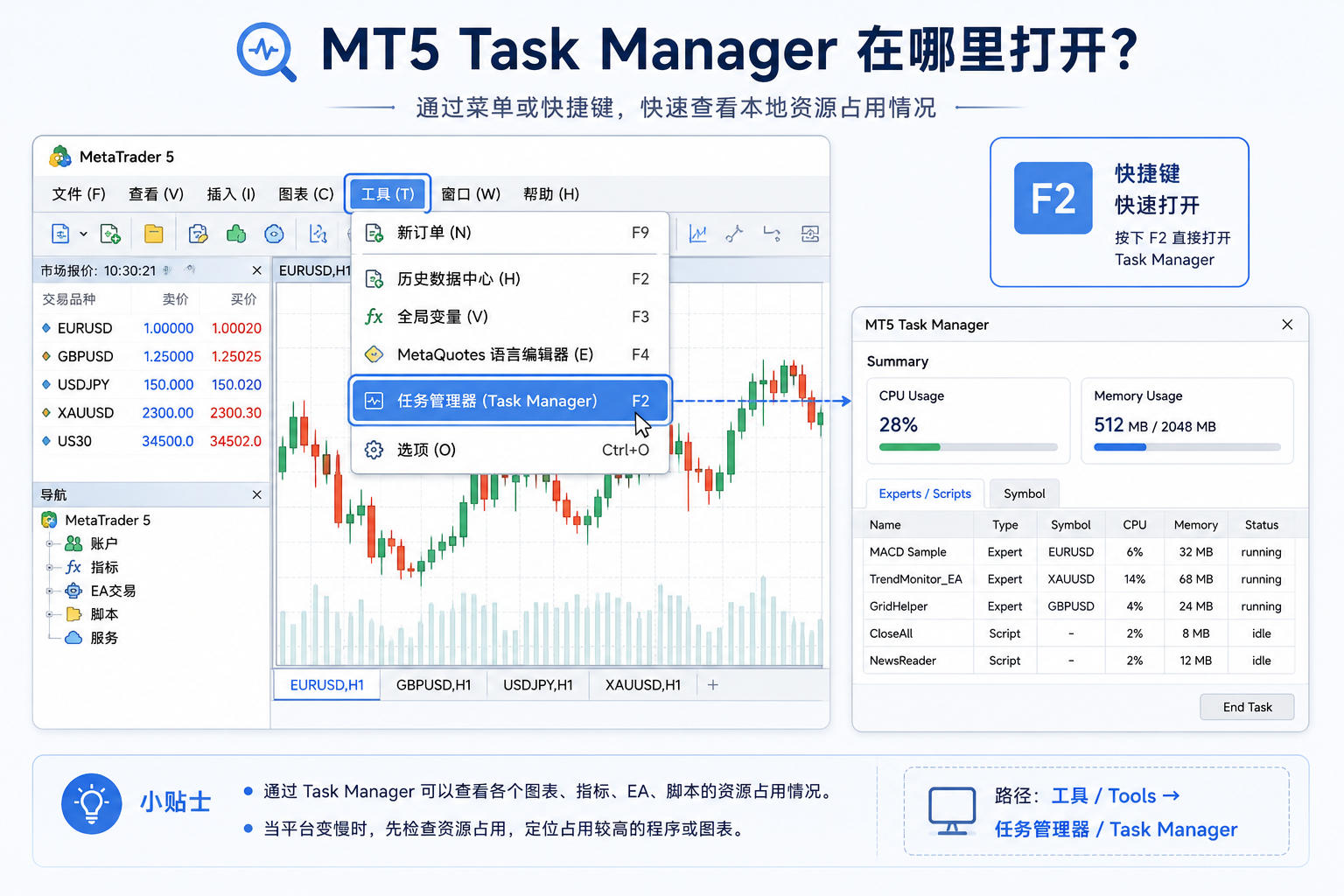Click the EA交易 robot icon in navigator
Image resolution: width=1344 pixels, height=896 pixels.
pyautogui.click(x=74, y=591)
